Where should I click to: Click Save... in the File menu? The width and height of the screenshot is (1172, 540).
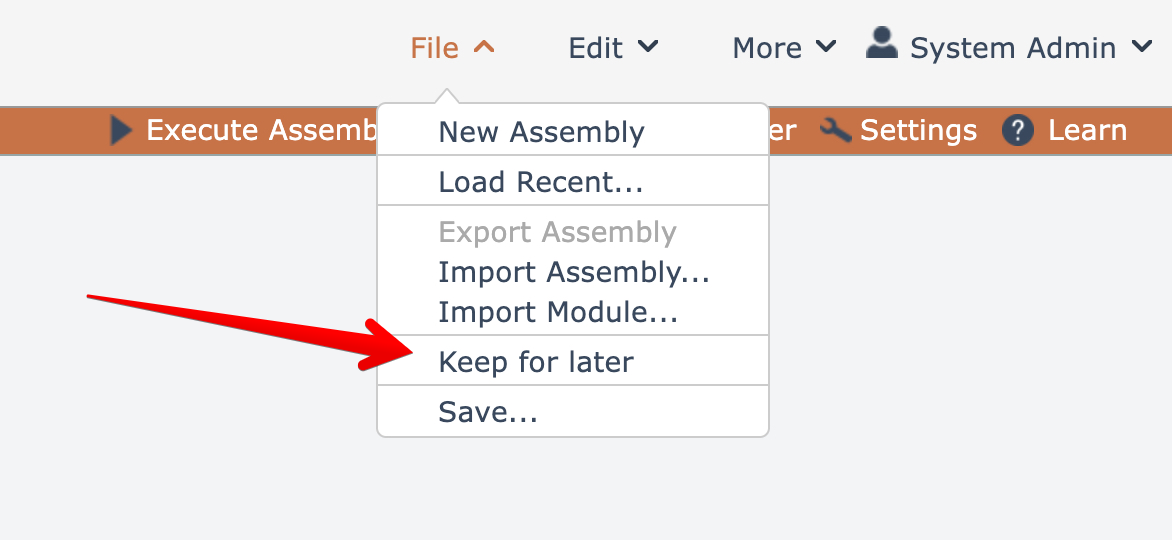pos(488,412)
